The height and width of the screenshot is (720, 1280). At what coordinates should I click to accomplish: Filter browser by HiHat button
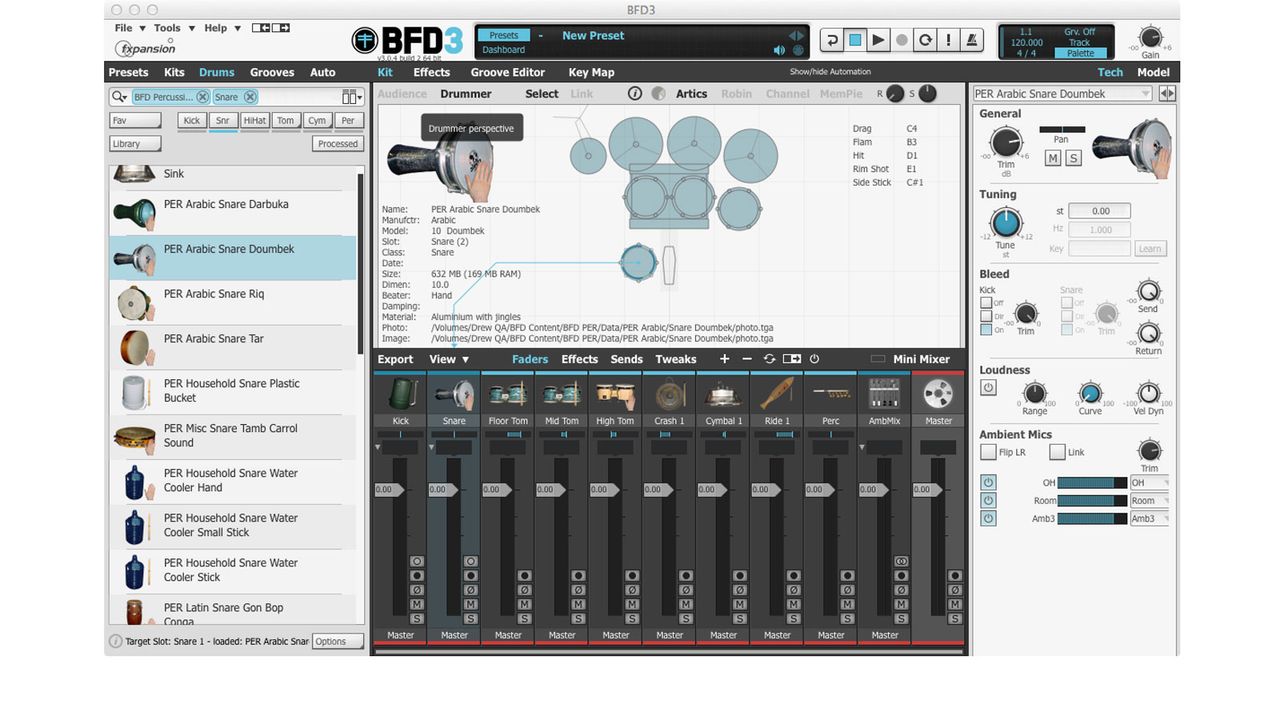pyautogui.click(x=254, y=121)
